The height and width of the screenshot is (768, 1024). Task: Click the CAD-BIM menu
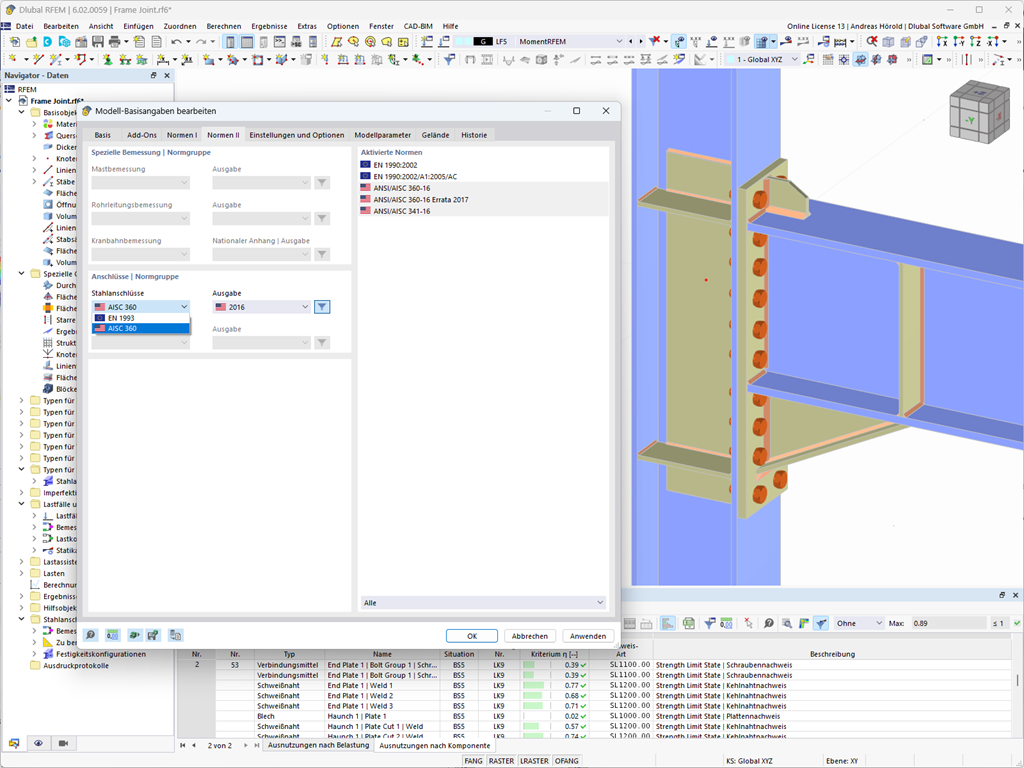click(x=418, y=26)
